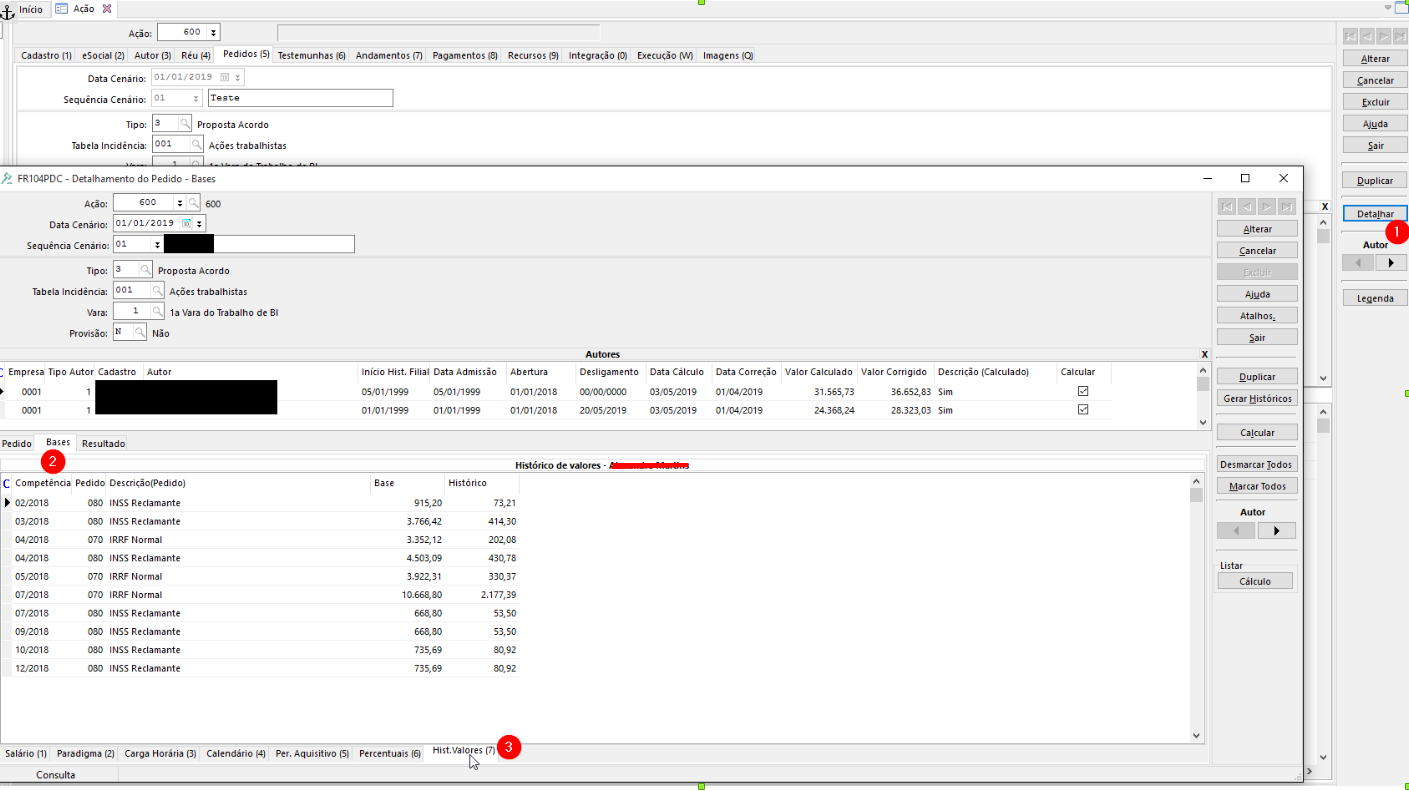This screenshot has width=1409, height=791.
Task: Click the Vara field search icon
Action: [x=157, y=312]
